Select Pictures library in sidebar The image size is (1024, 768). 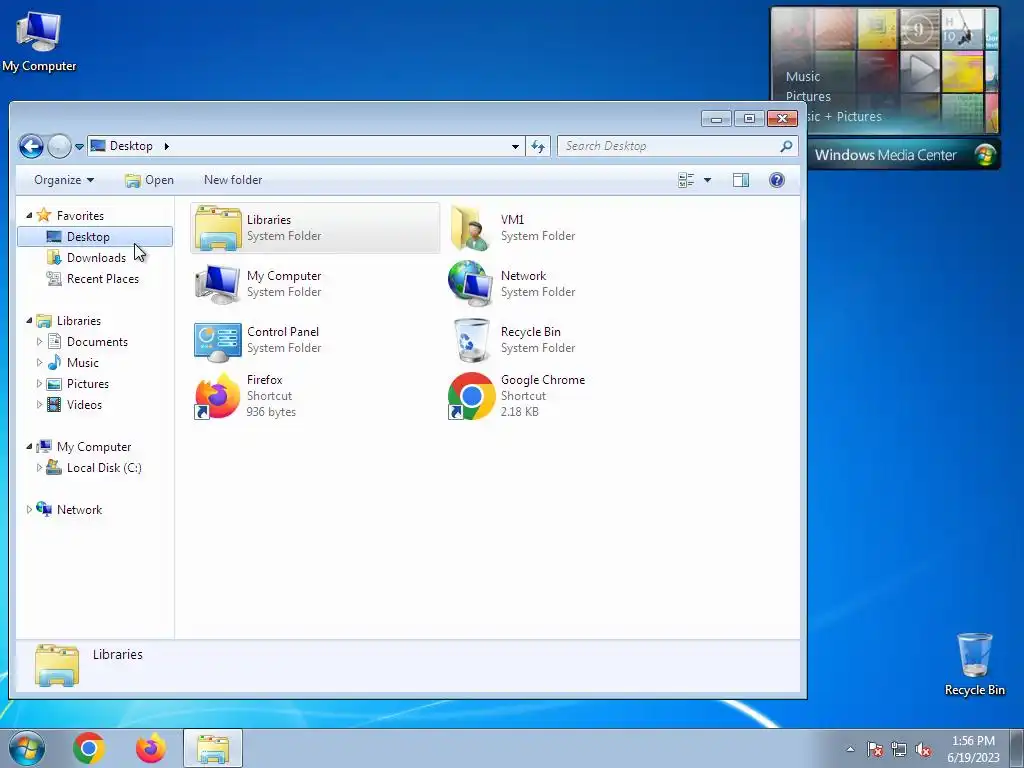[x=88, y=383]
